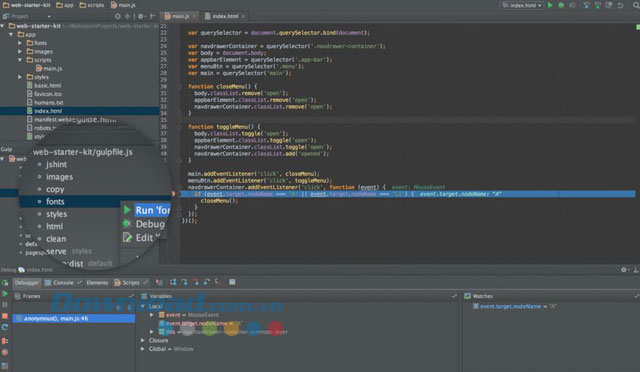Click web-starter-kit breadcrumb in navigation bar
This screenshot has width=640, height=372.
(x=27, y=5)
